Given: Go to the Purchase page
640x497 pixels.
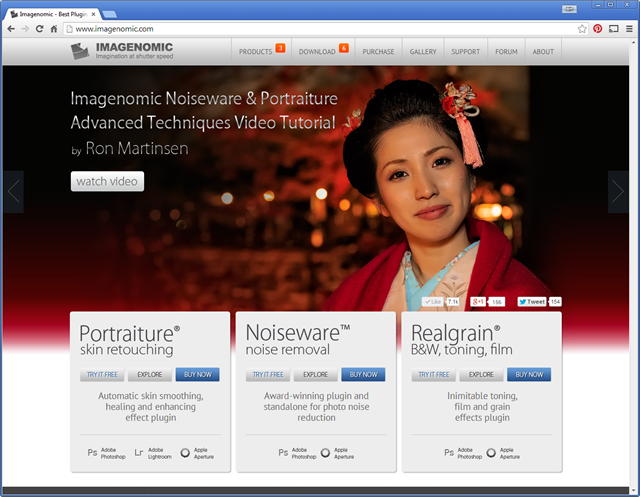Looking at the screenshot, I should tap(378, 51).
